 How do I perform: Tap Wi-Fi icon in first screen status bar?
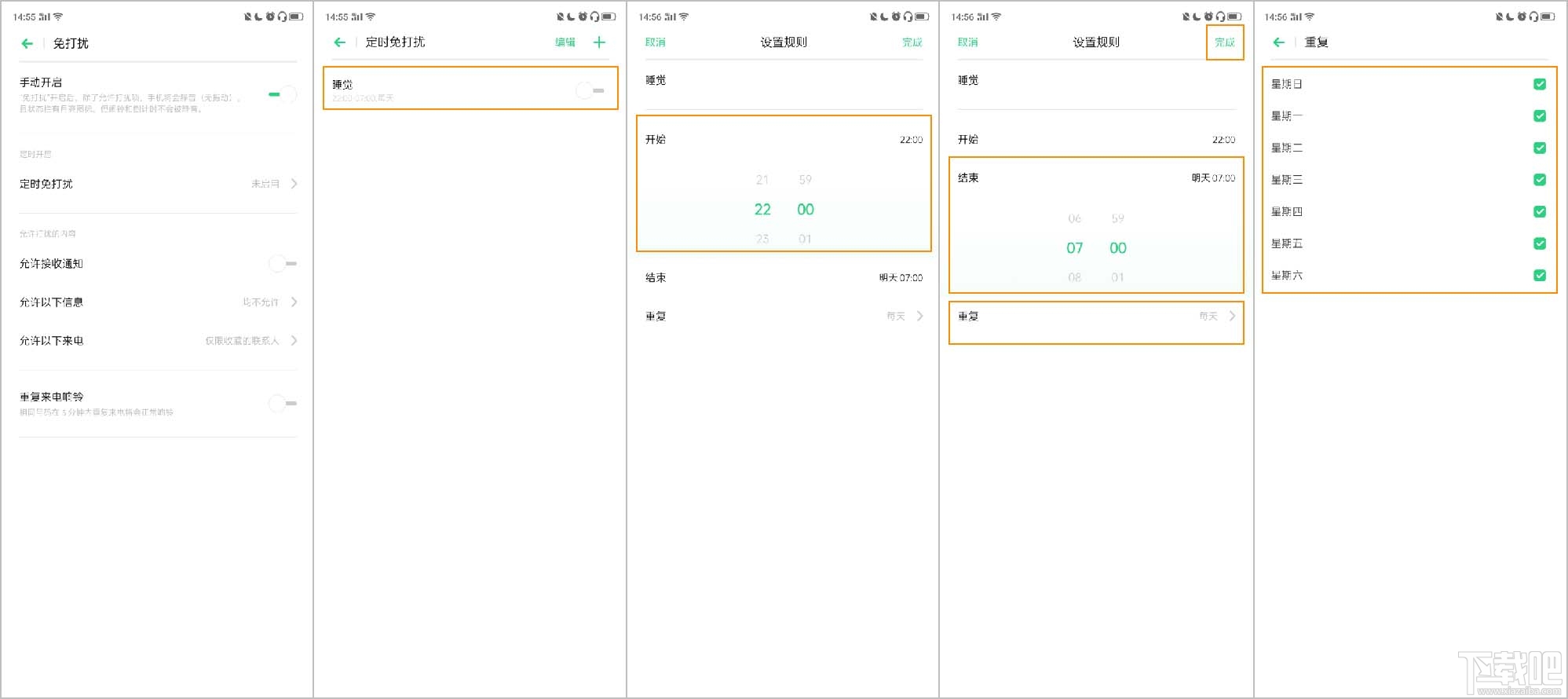click(x=58, y=16)
